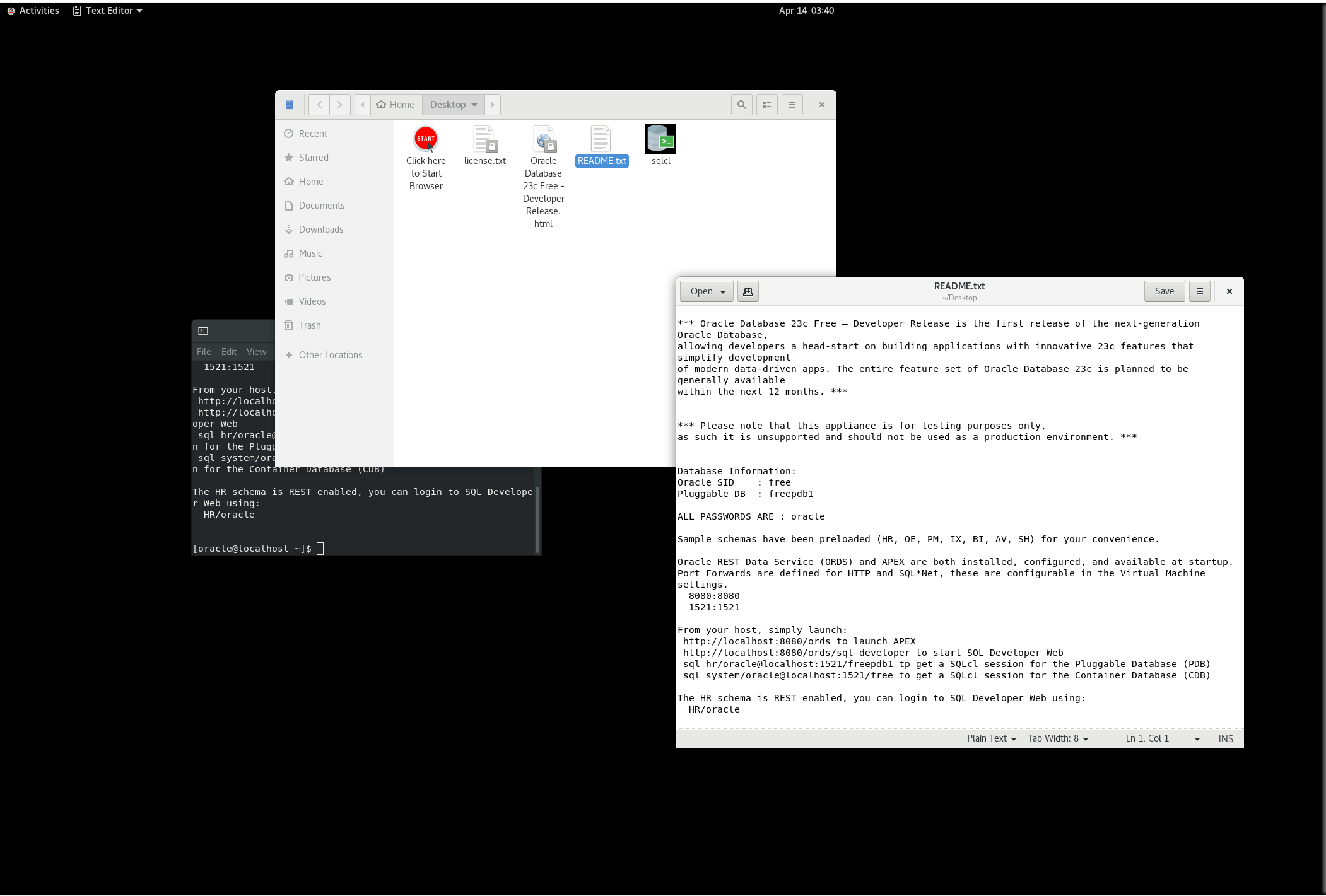Click the Files window blue app icon

tap(290, 105)
